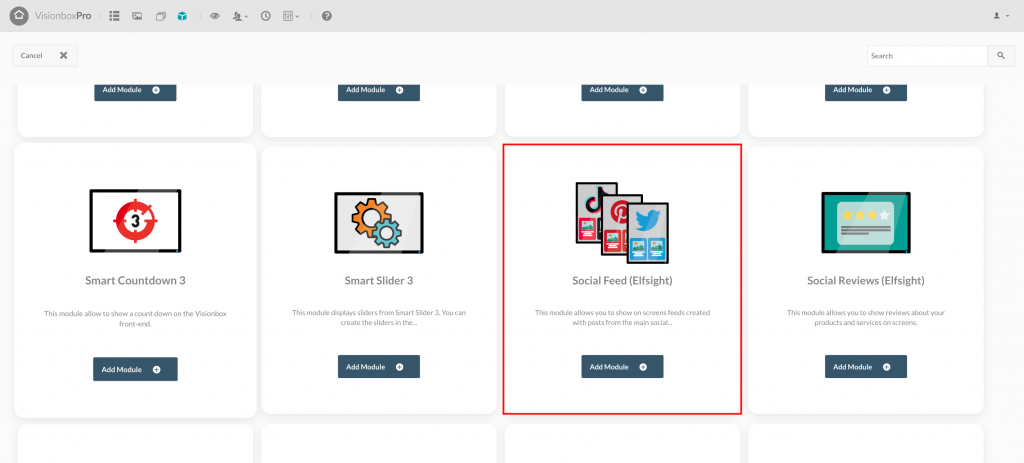
Task: Click the Social Feed social apps thumbnail
Action: click(x=622, y=222)
